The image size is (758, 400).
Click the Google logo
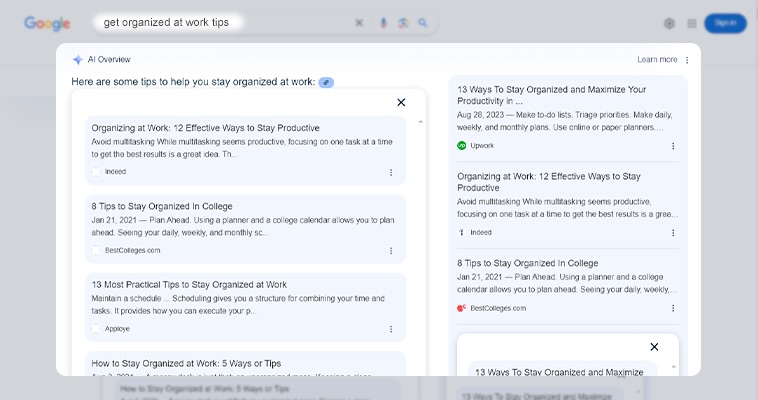[47, 23]
